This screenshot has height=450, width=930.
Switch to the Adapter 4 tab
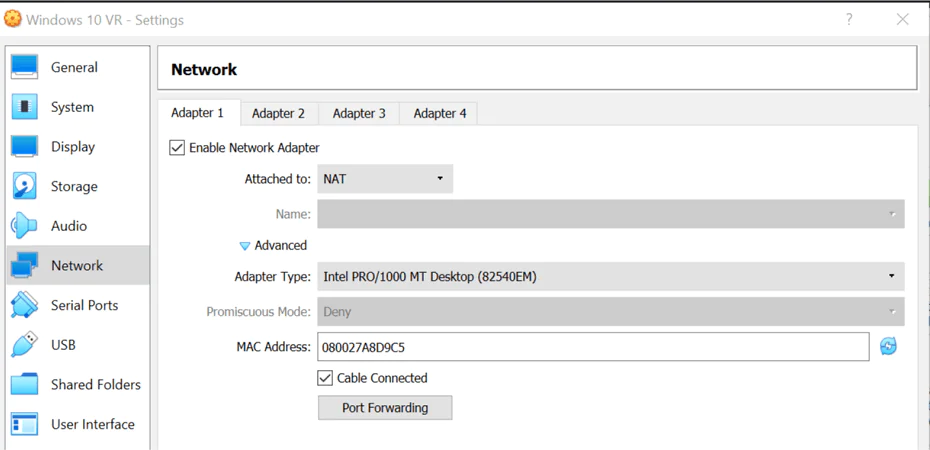(440, 113)
